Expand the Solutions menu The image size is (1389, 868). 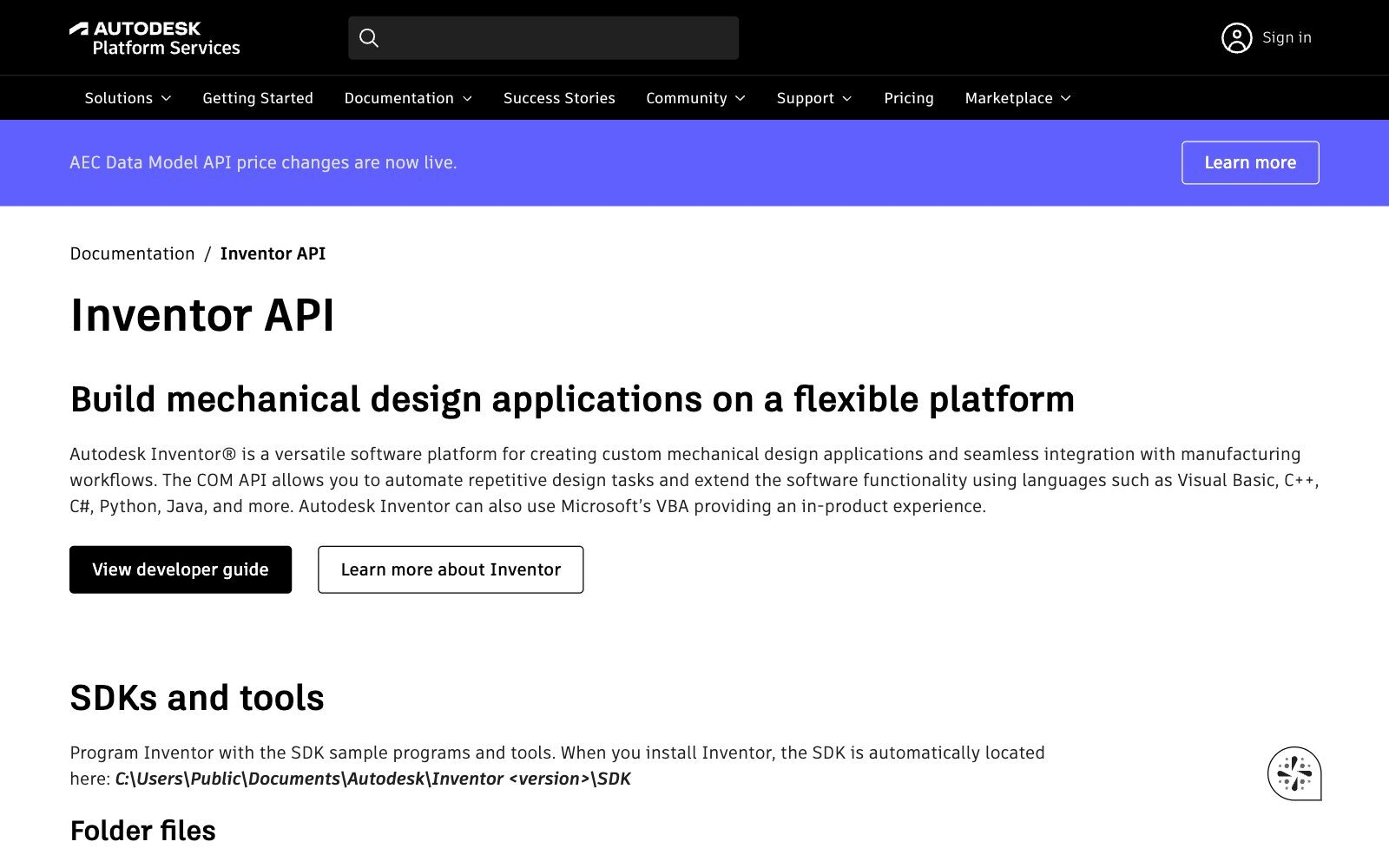pos(128,98)
